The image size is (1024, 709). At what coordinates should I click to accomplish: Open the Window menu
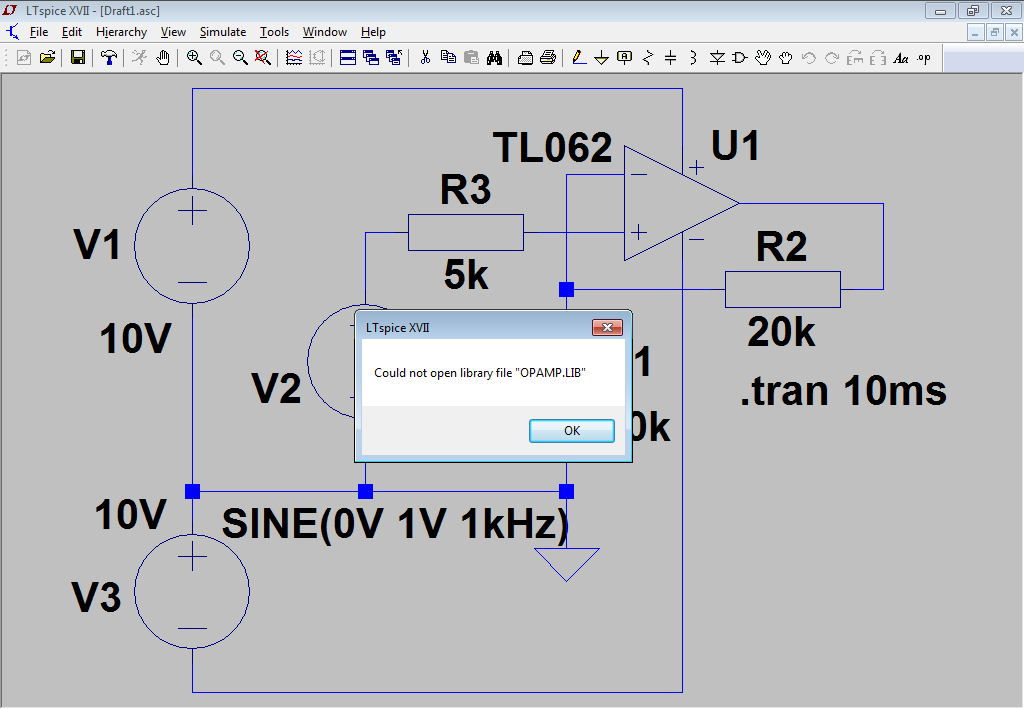tap(325, 32)
